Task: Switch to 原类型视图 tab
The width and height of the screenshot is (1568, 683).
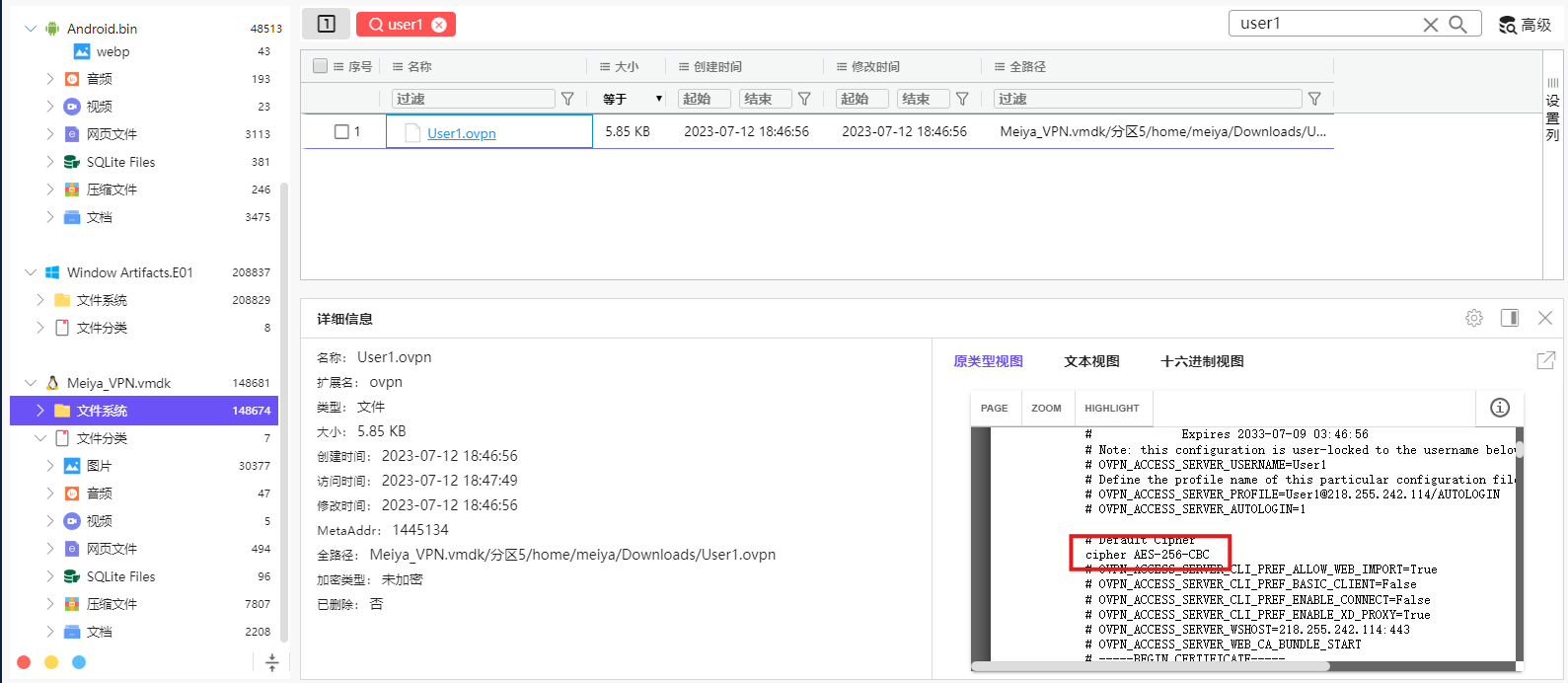Action: click(x=988, y=361)
